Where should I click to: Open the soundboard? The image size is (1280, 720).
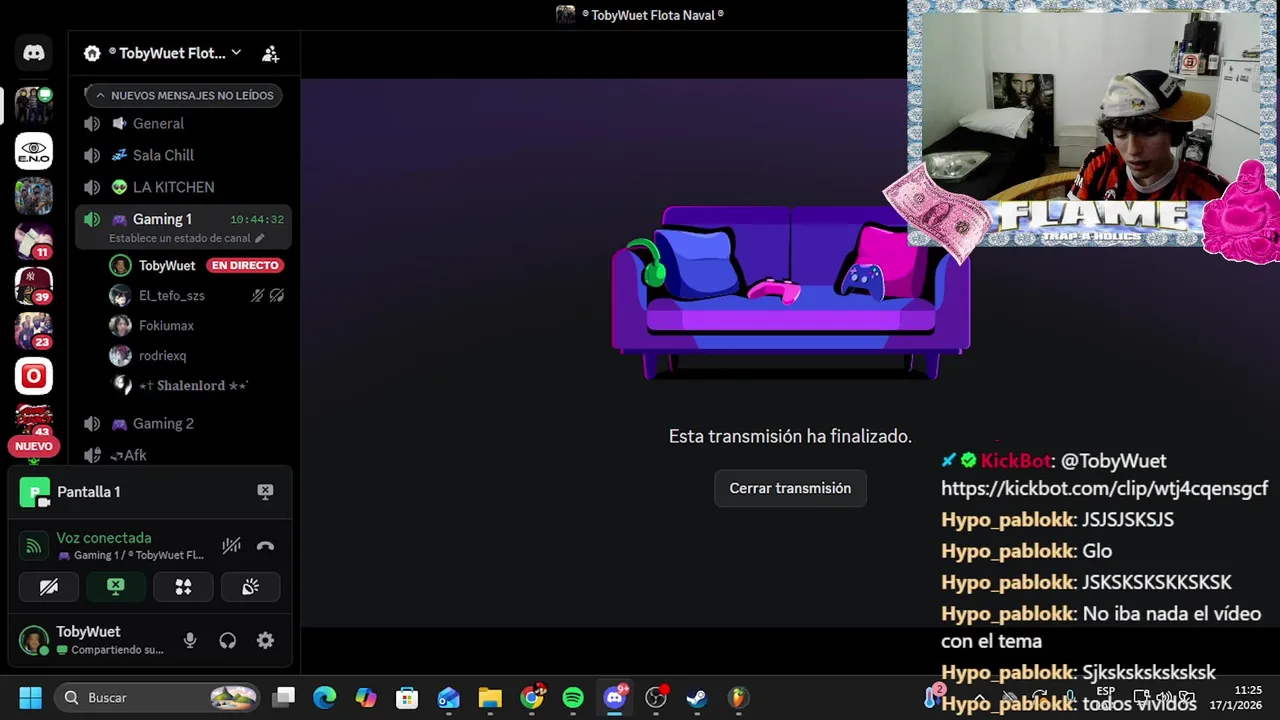[250, 587]
